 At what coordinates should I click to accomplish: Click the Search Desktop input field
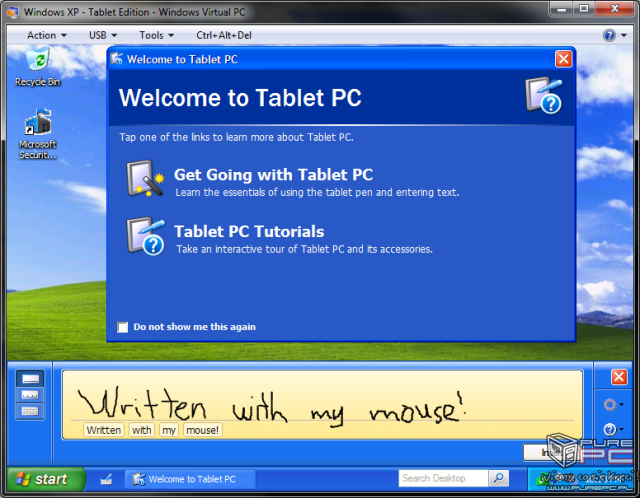[x=443, y=478]
